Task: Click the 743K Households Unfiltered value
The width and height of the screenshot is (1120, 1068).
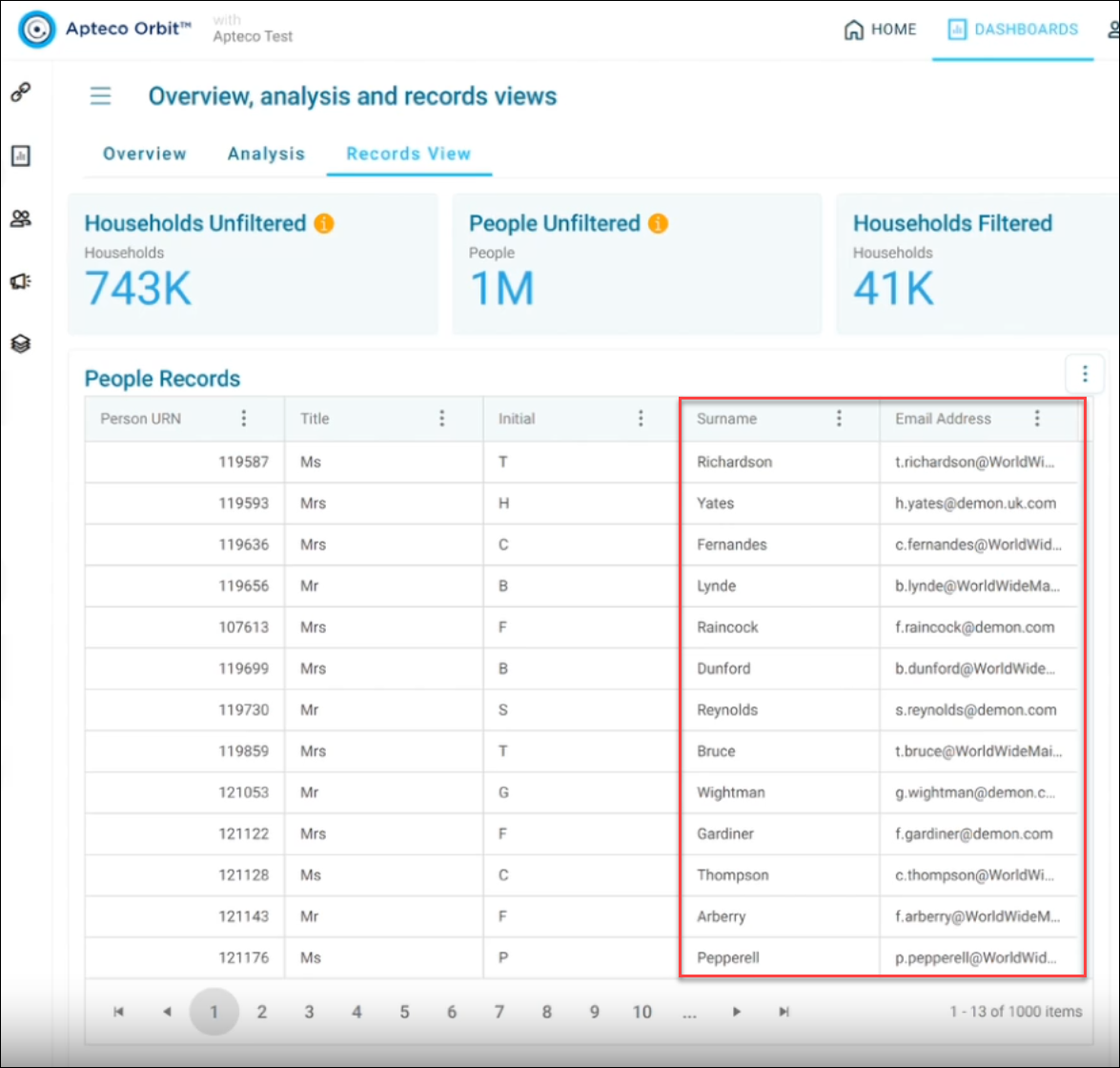Action: [138, 289]
